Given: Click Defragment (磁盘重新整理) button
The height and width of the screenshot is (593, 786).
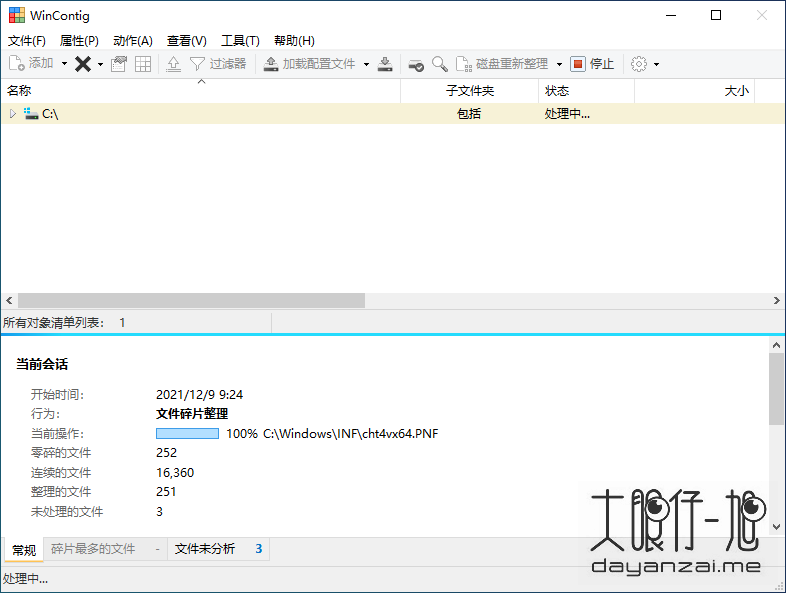Looking at the screenshot, I should pyautogui.click(x=502, y=64).
